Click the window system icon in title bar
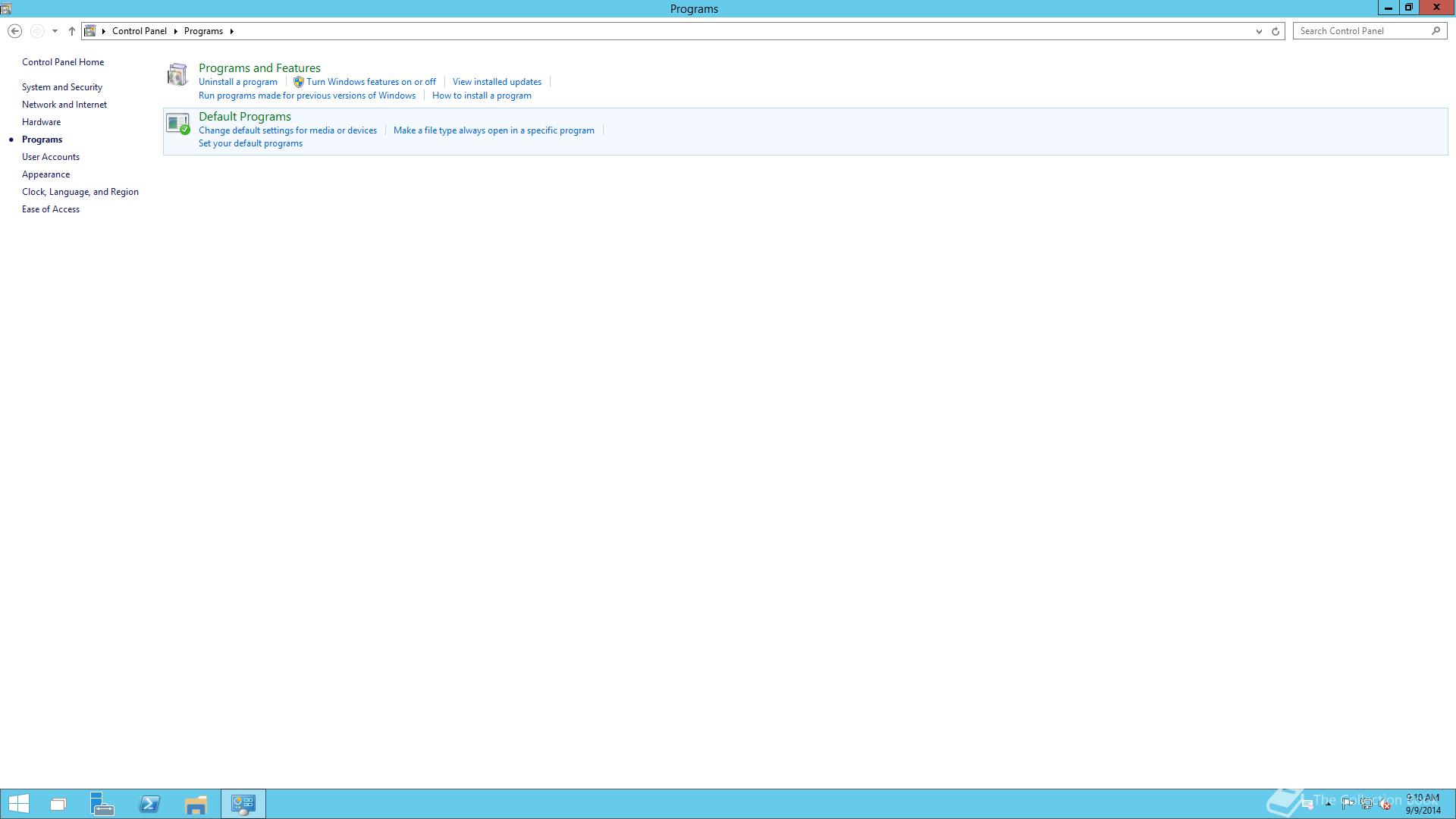The height and width of the screenshot is (819, 1456). click(x=6, y=8)
